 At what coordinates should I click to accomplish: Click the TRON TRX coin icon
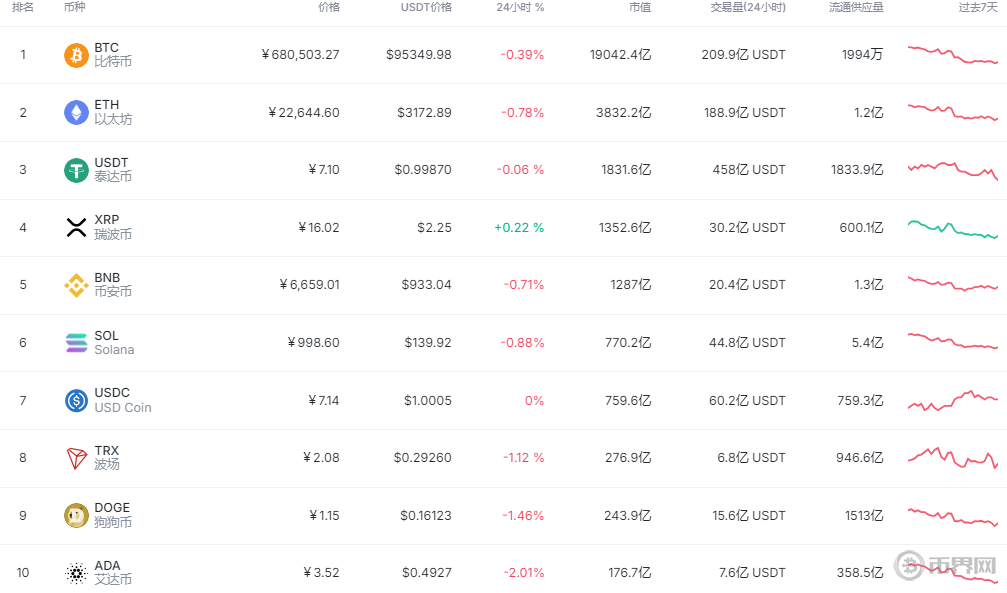(x=76, y=458)
